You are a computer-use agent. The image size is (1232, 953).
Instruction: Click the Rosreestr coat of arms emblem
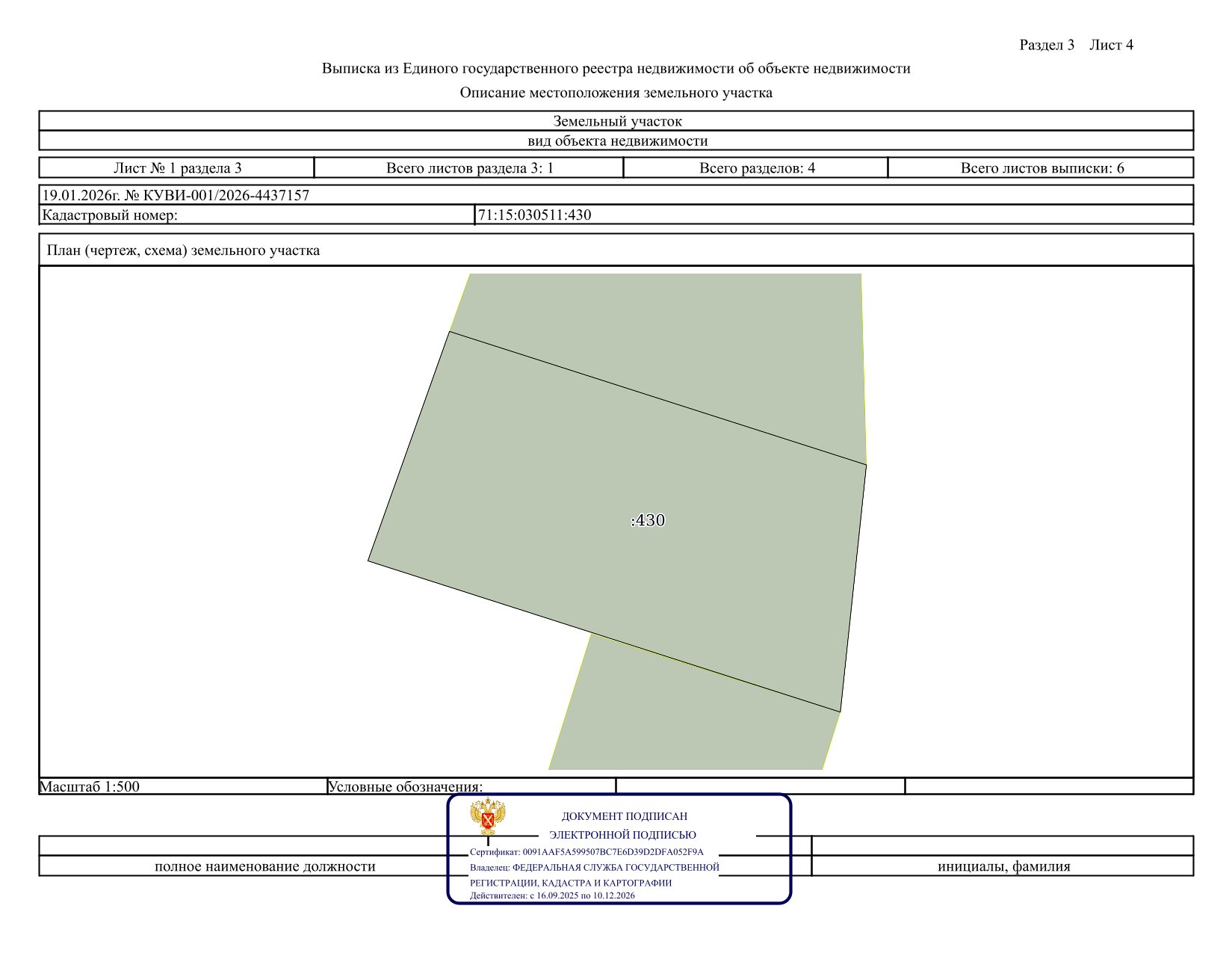[488, 817]
